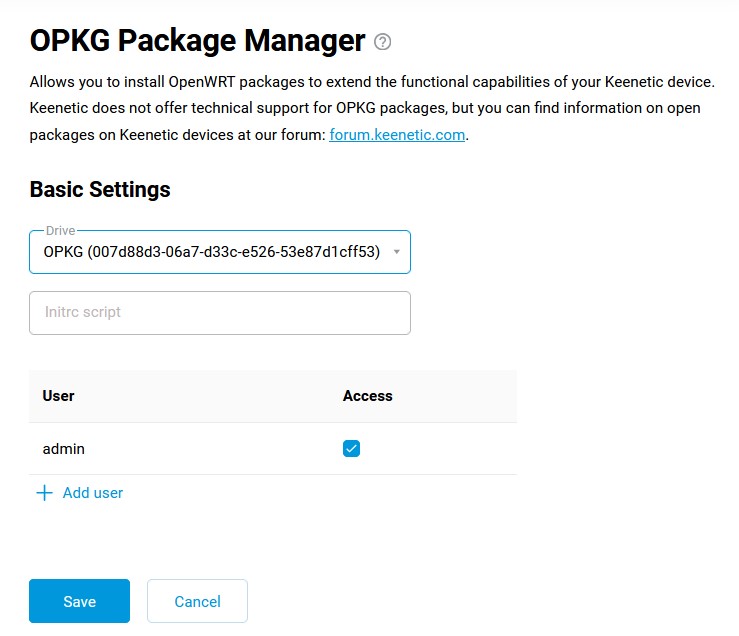The image size is (739, 636).
Task: Open the OPKG drive combo box
Action: [x=220, y=252]
